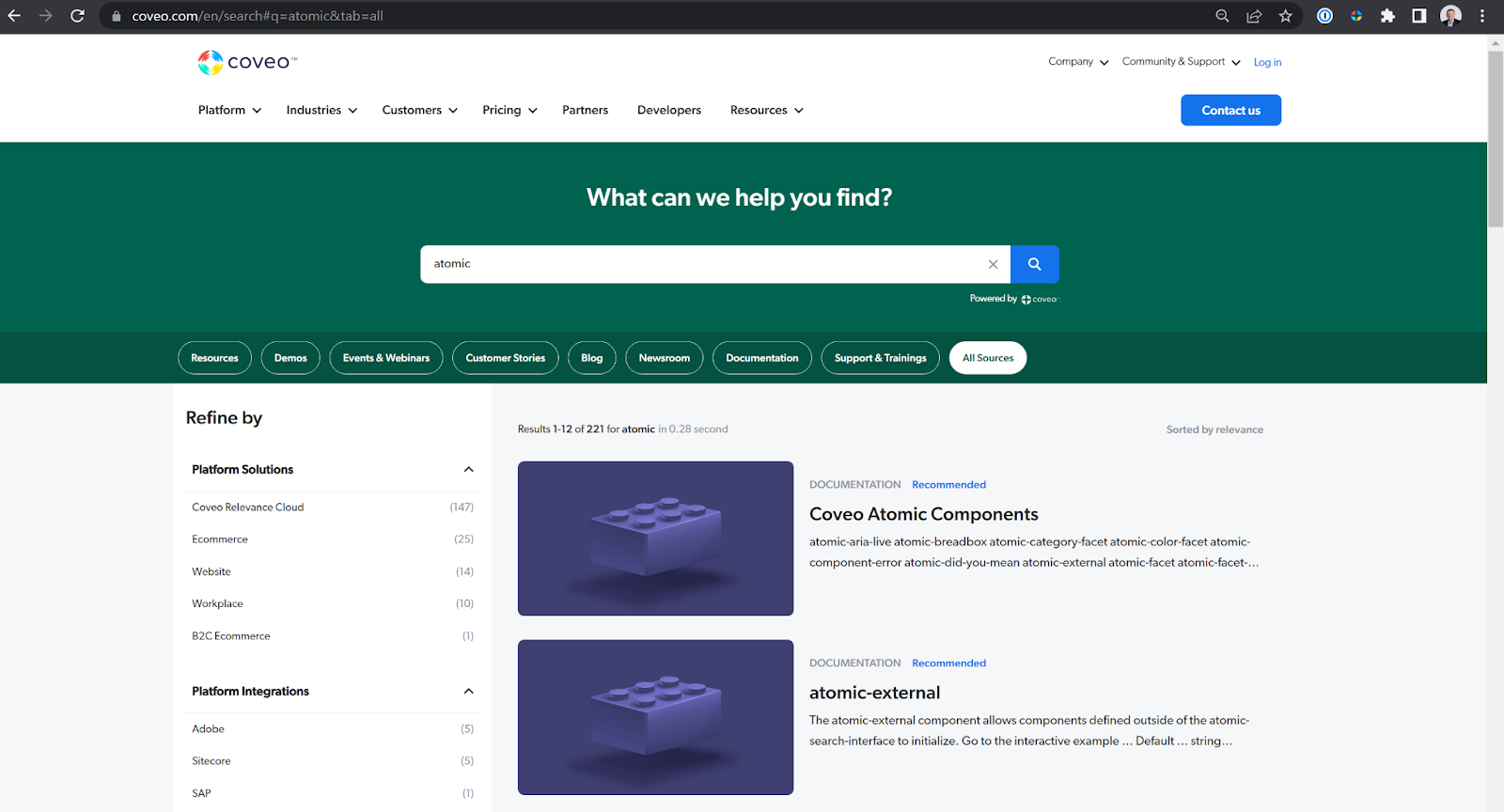Open the Partners nav link

tap(585, 110)
